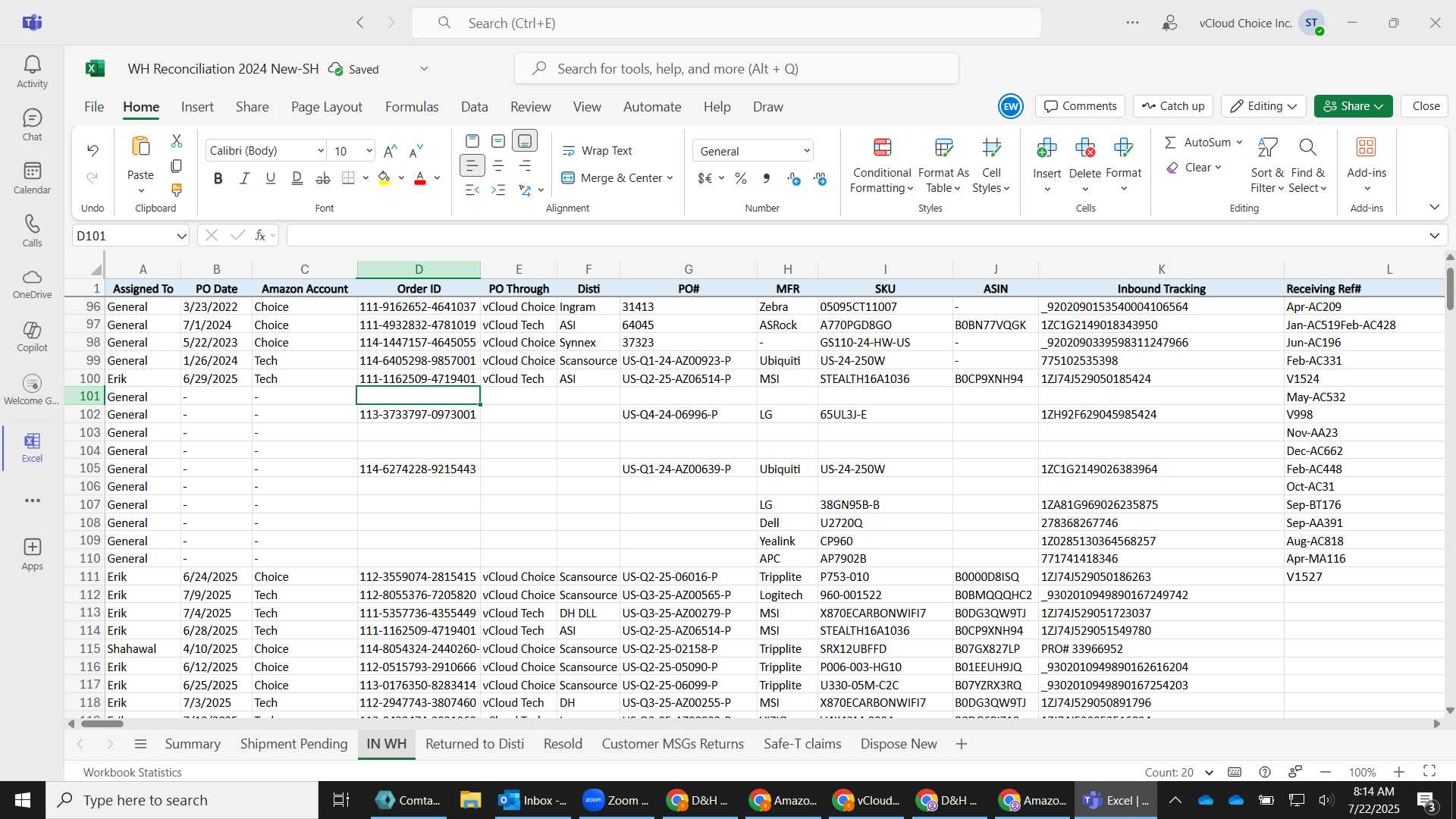
Task: Switch to the Summary sheet tab
Action: click(x=193, y=744)
